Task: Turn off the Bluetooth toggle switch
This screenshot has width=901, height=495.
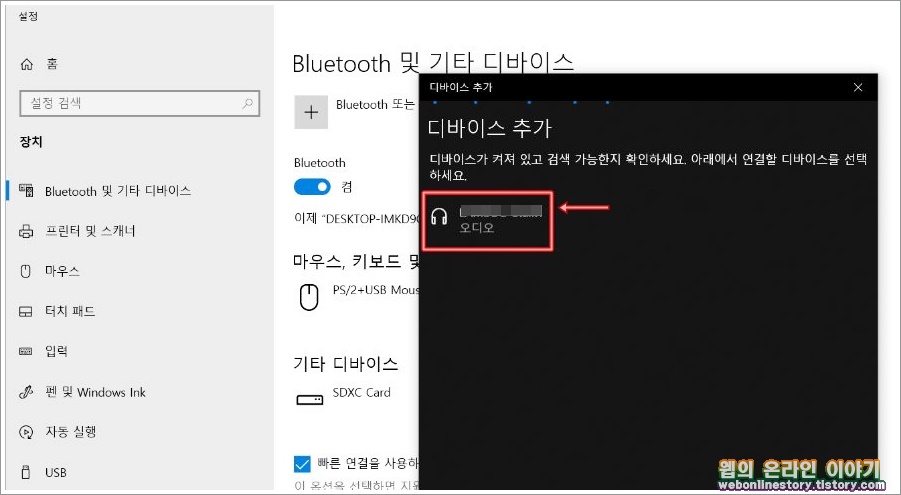Action: click(x=312, y=187)
